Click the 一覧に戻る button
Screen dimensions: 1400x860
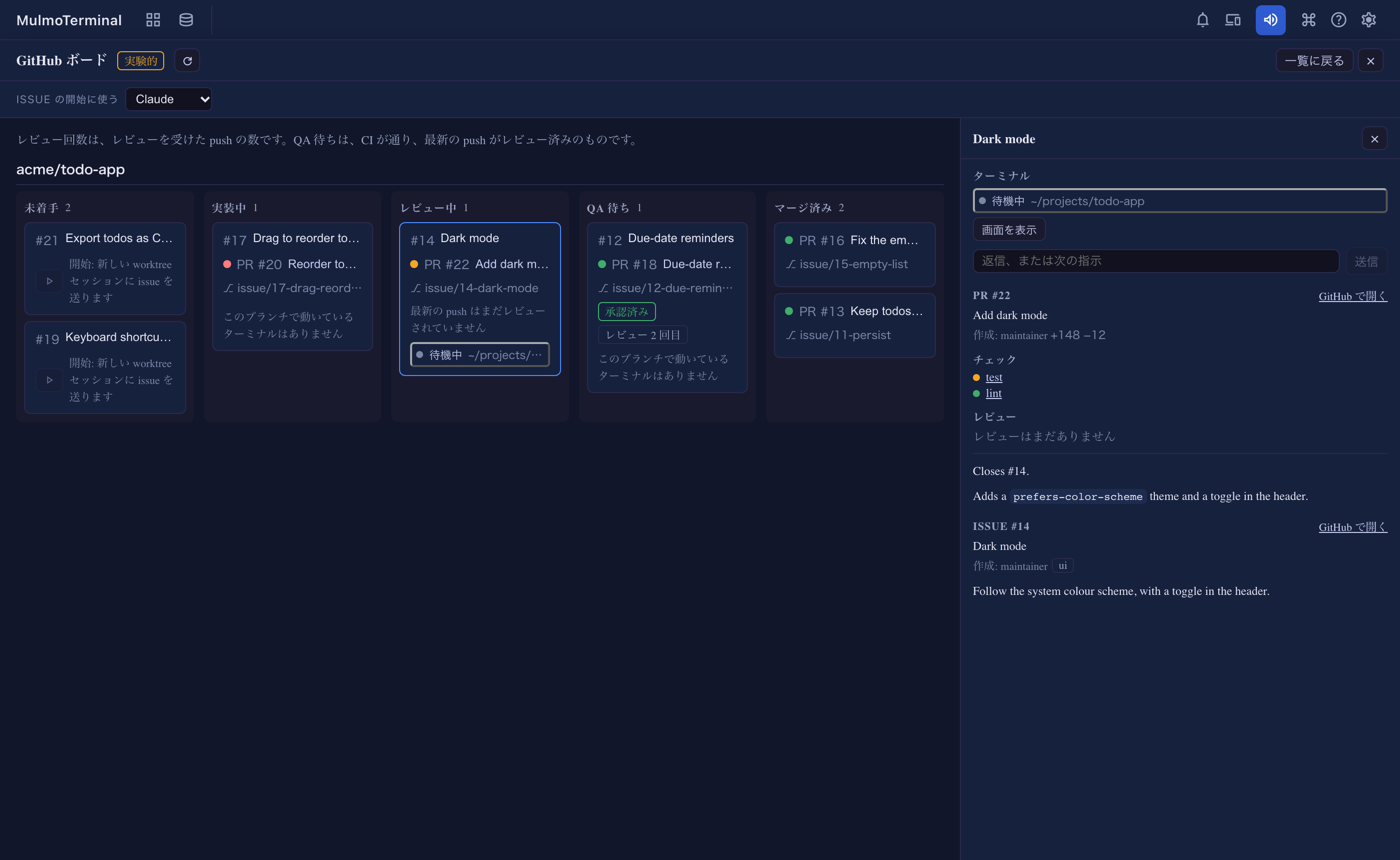(1314, 60)
